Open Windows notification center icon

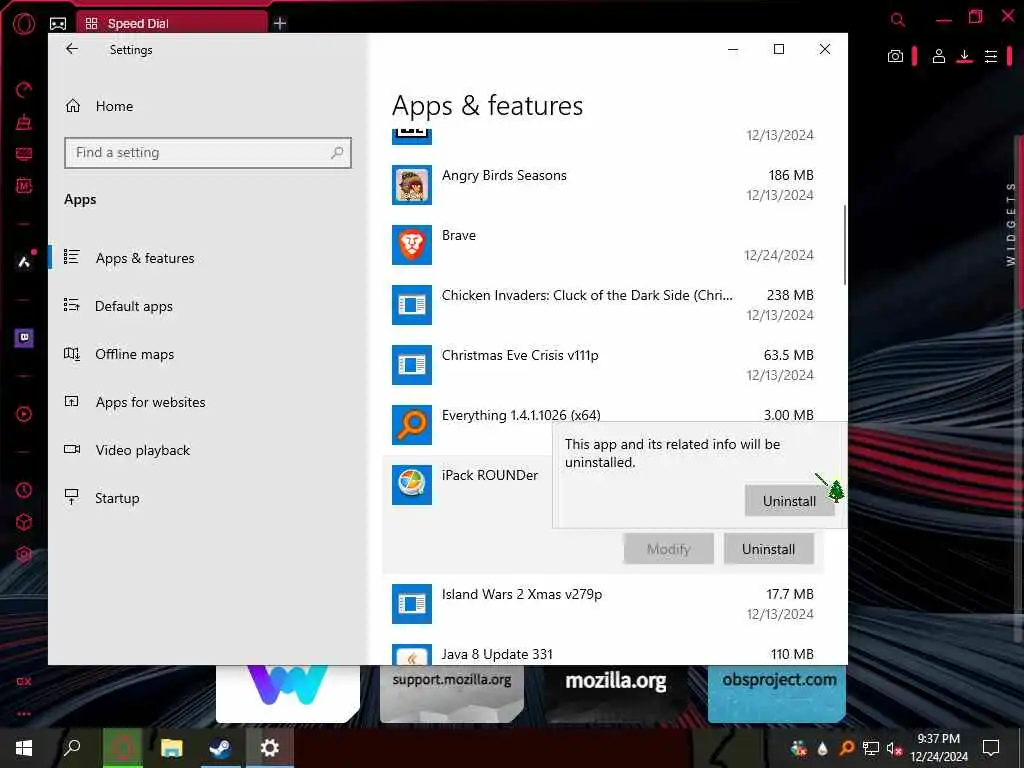tap(991, 748)
